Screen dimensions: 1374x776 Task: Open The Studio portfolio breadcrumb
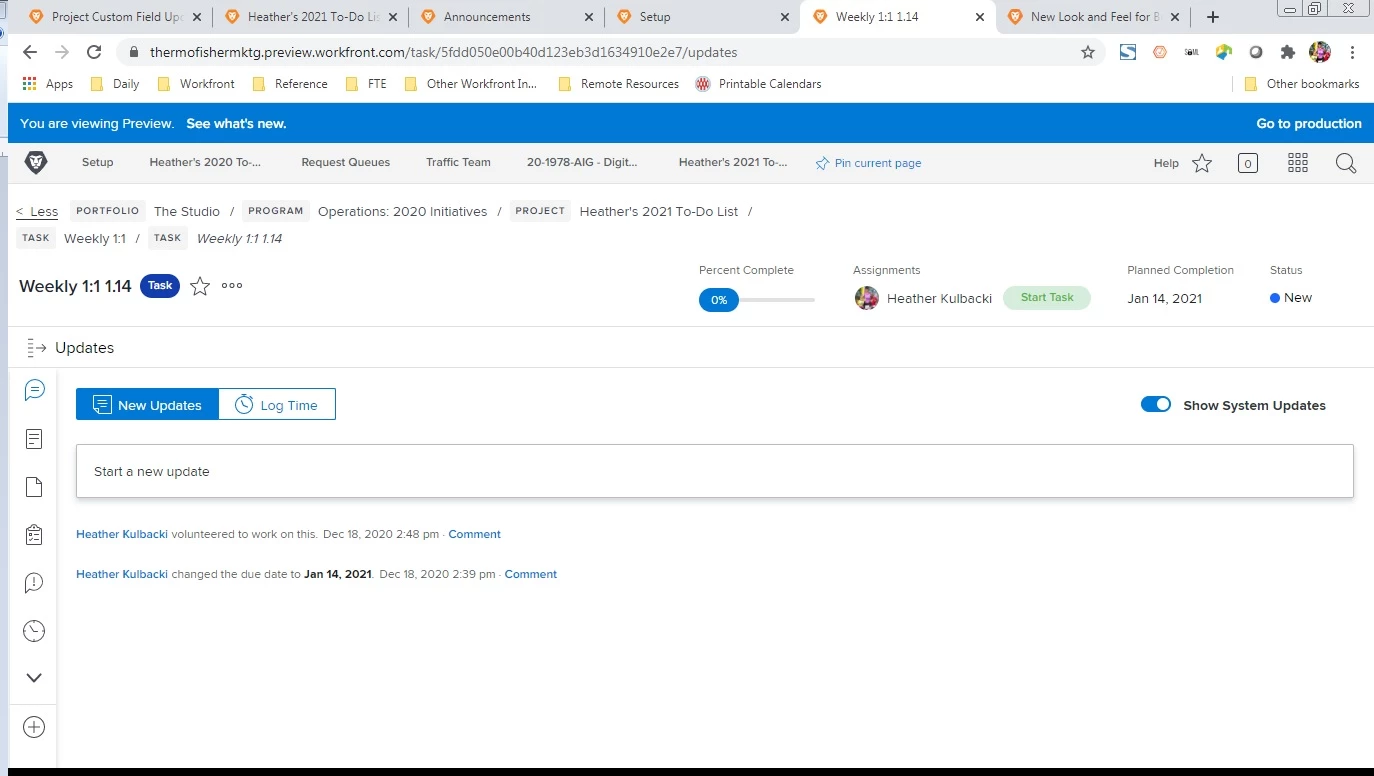187,211
